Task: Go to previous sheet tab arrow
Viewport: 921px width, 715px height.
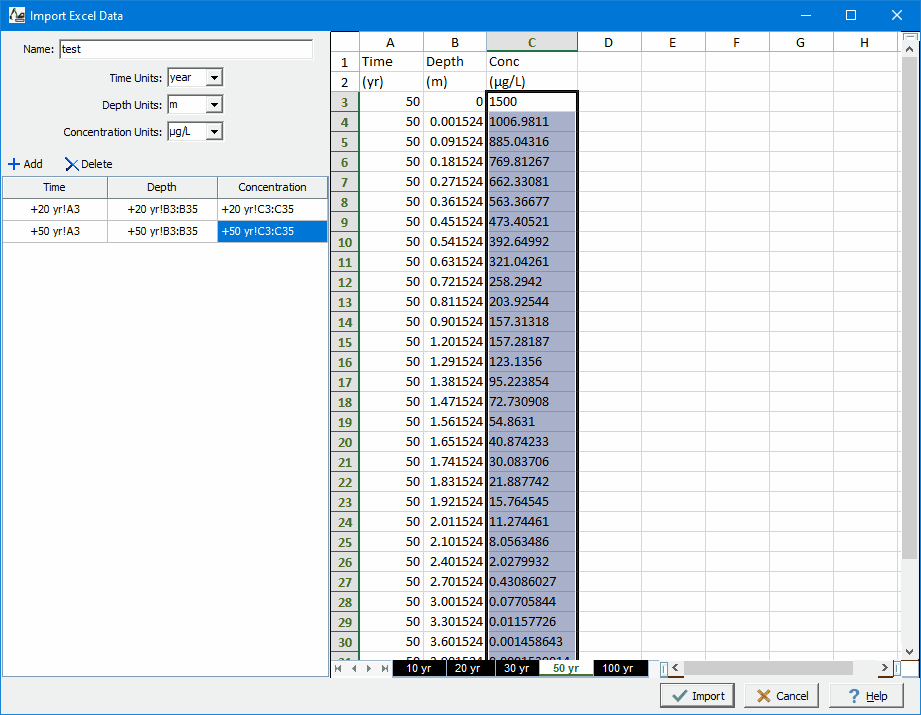Action: tap(354, 668)
